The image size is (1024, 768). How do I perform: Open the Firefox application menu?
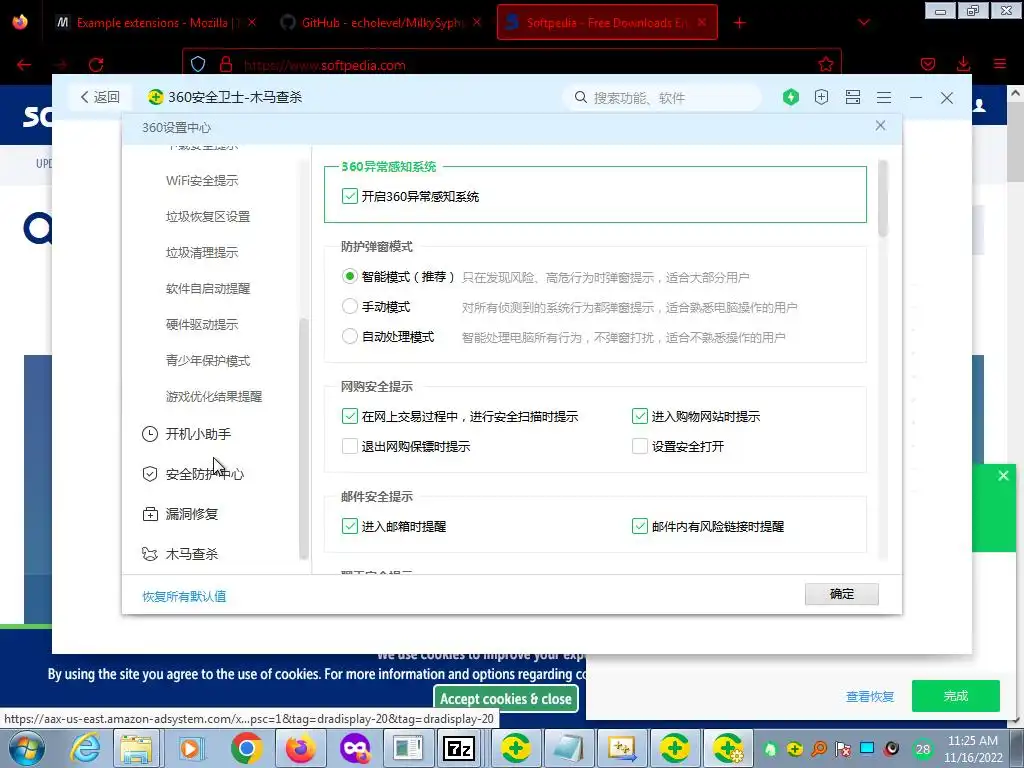pyautogui.click(x=1000, y=64)
